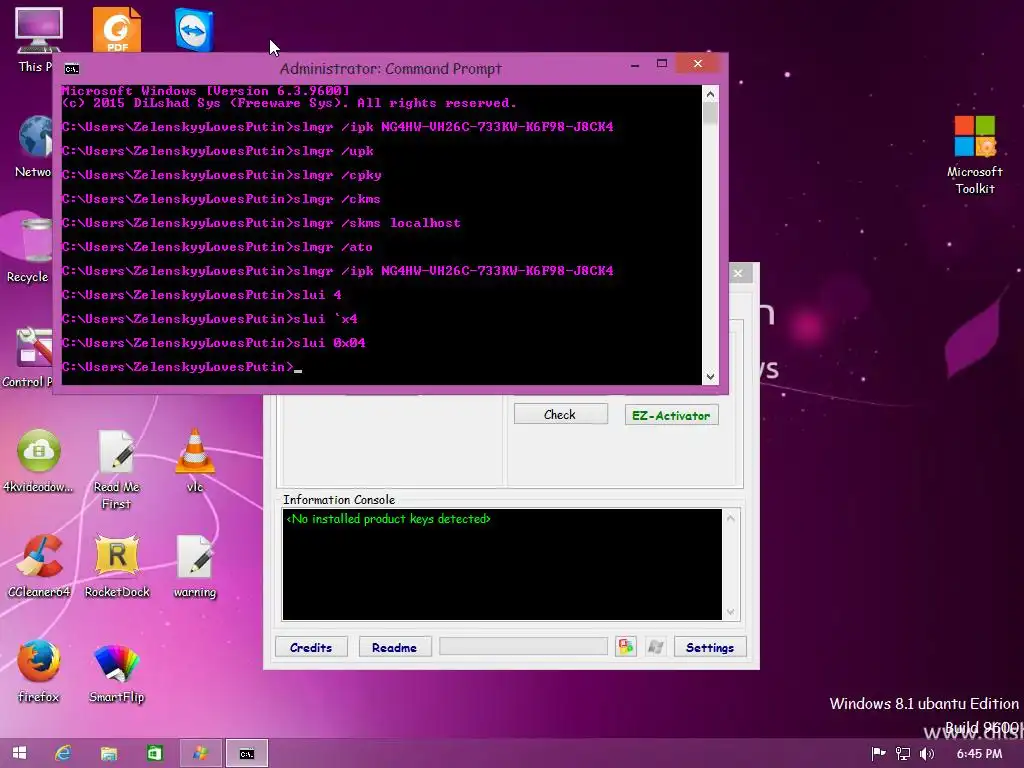Click Information Console scroll down arrow
Image resolution: width=1024 pixels, height=768 pixels.
click(x=731, y=612)
